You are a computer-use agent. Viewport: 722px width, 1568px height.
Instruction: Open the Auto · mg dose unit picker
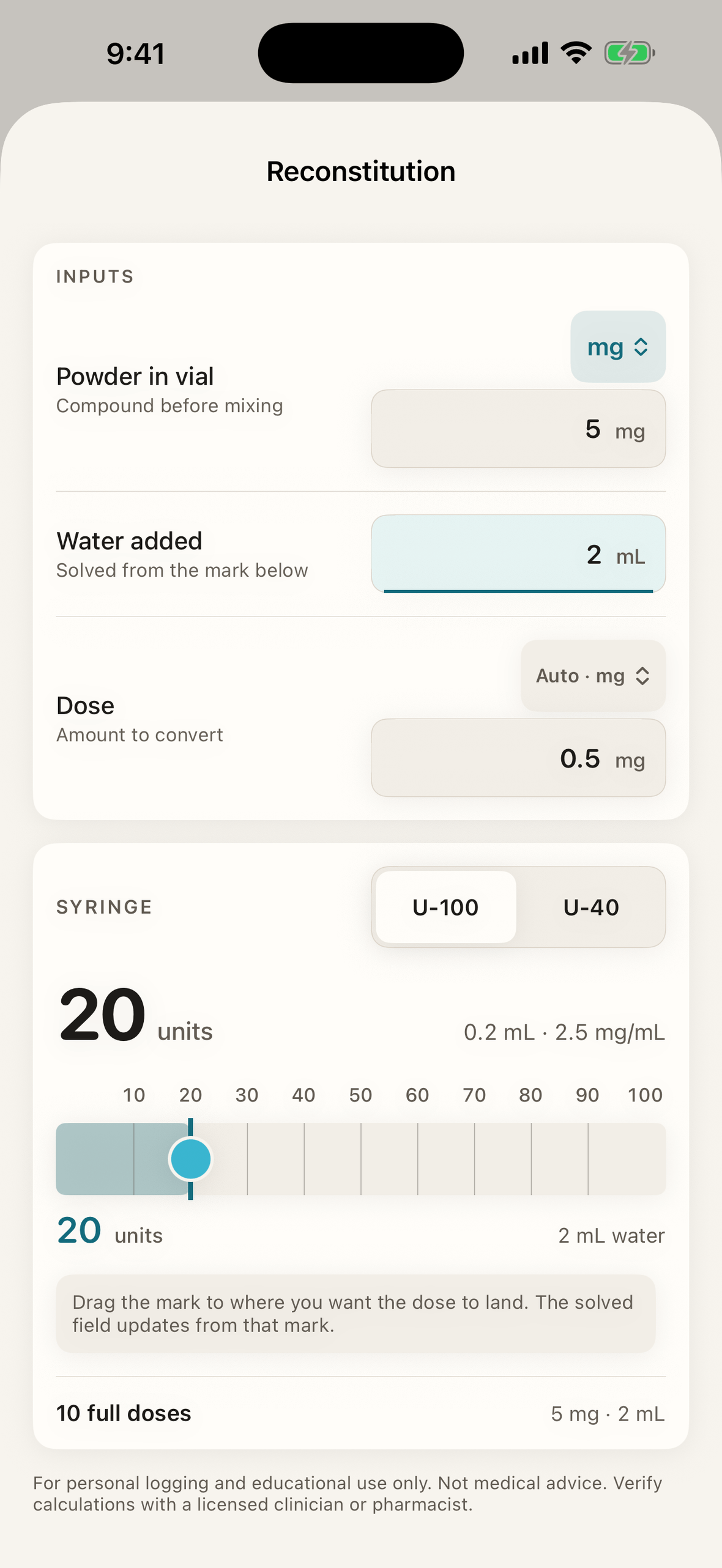(x=593, y=675)
